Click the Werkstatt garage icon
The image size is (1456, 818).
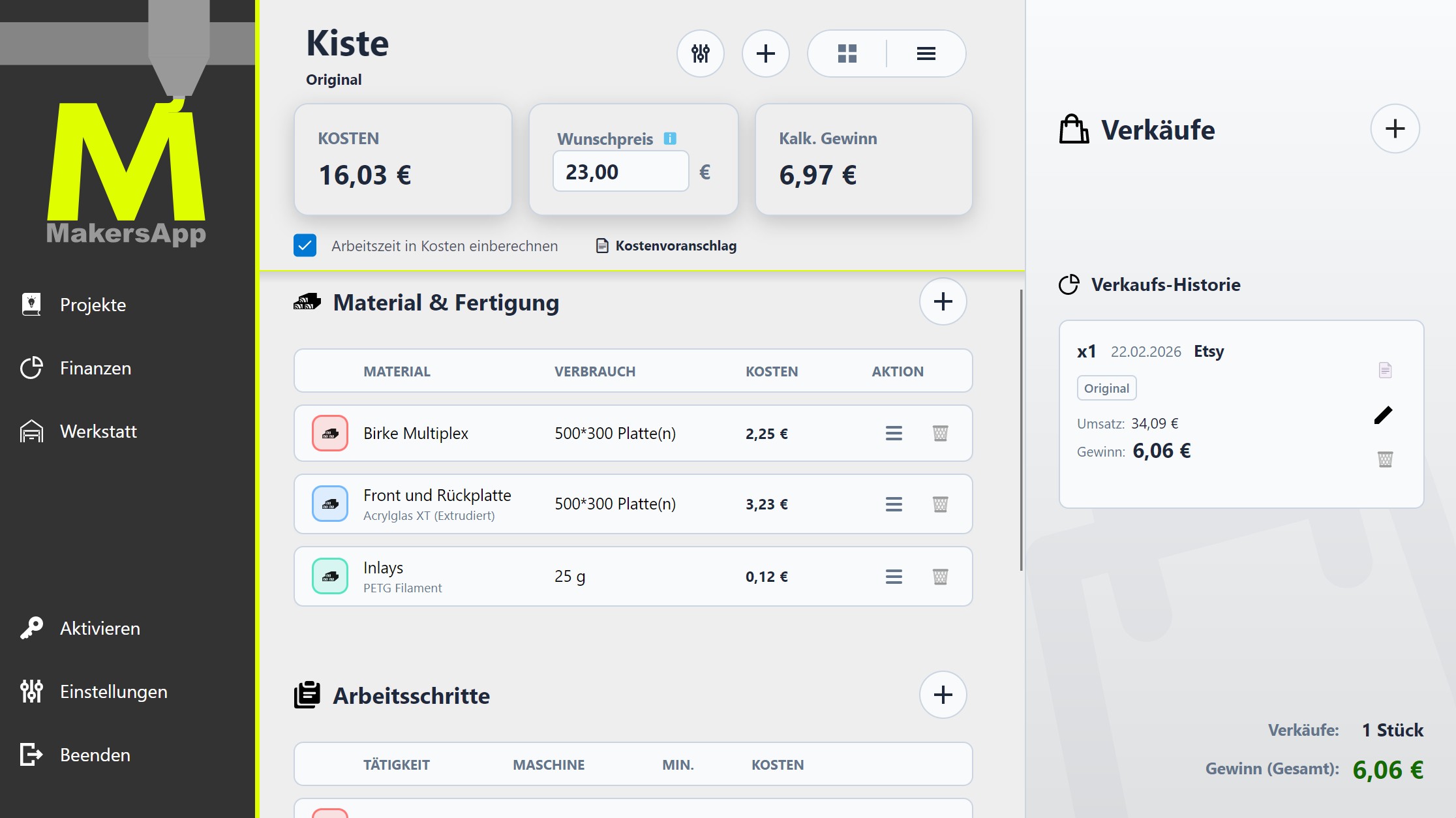coord(31,431)
